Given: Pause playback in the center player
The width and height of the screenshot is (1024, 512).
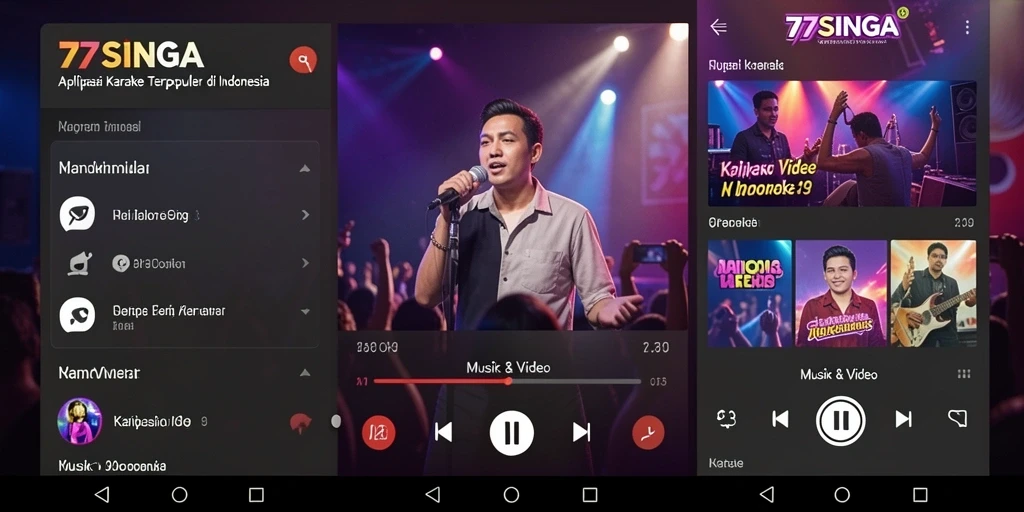Looking at the screenshot, I should click(x=512, y=432).
